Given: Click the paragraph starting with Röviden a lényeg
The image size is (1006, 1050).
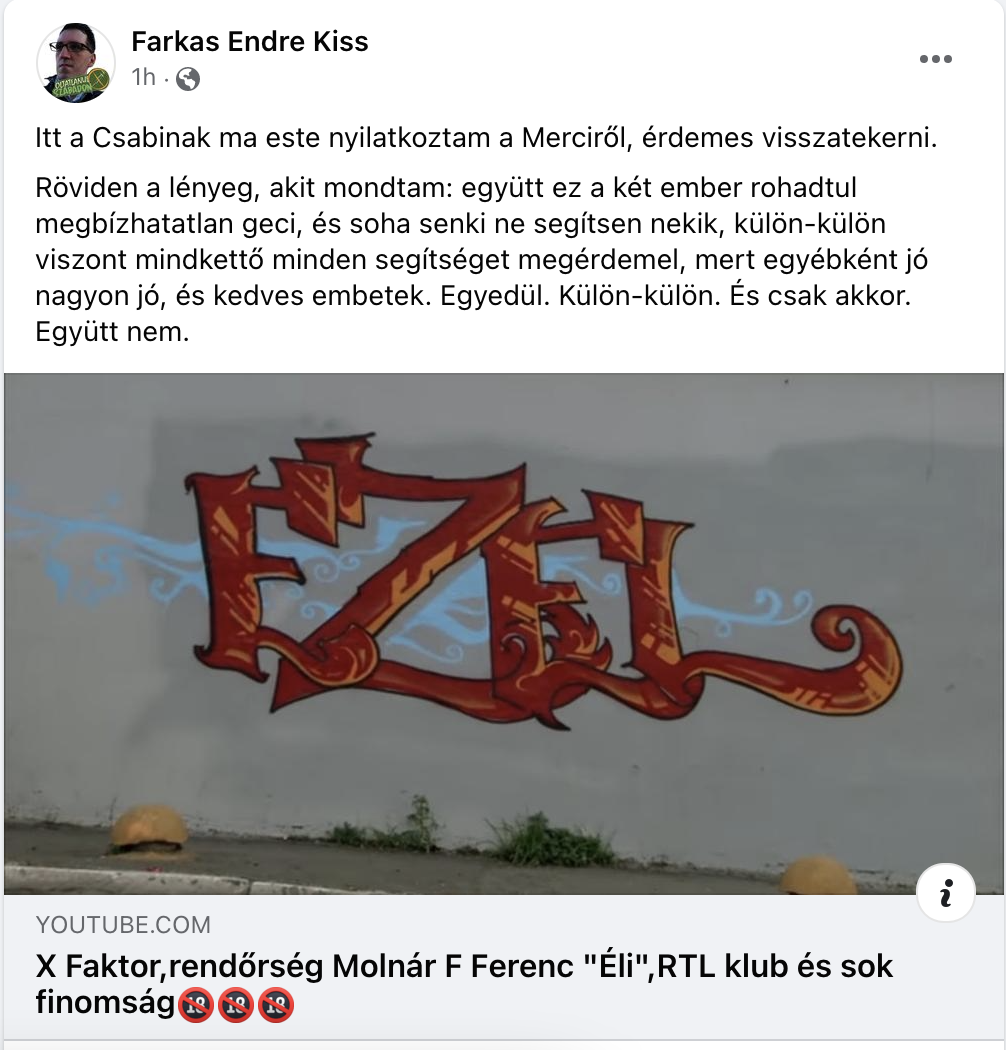Looking at the screenshot, I should (x=482, y=260).
